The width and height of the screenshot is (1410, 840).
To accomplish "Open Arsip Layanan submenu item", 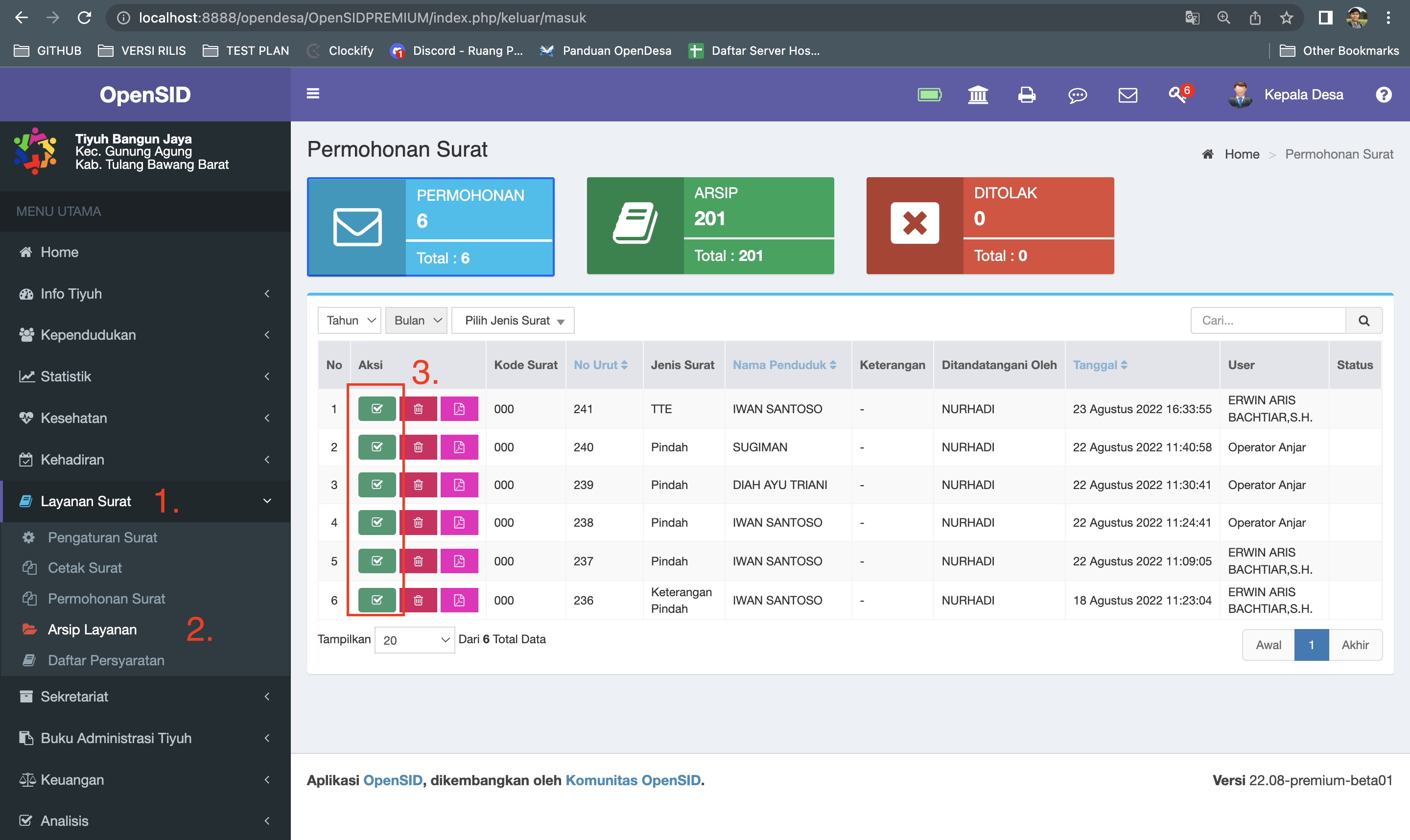I will 145,630.
